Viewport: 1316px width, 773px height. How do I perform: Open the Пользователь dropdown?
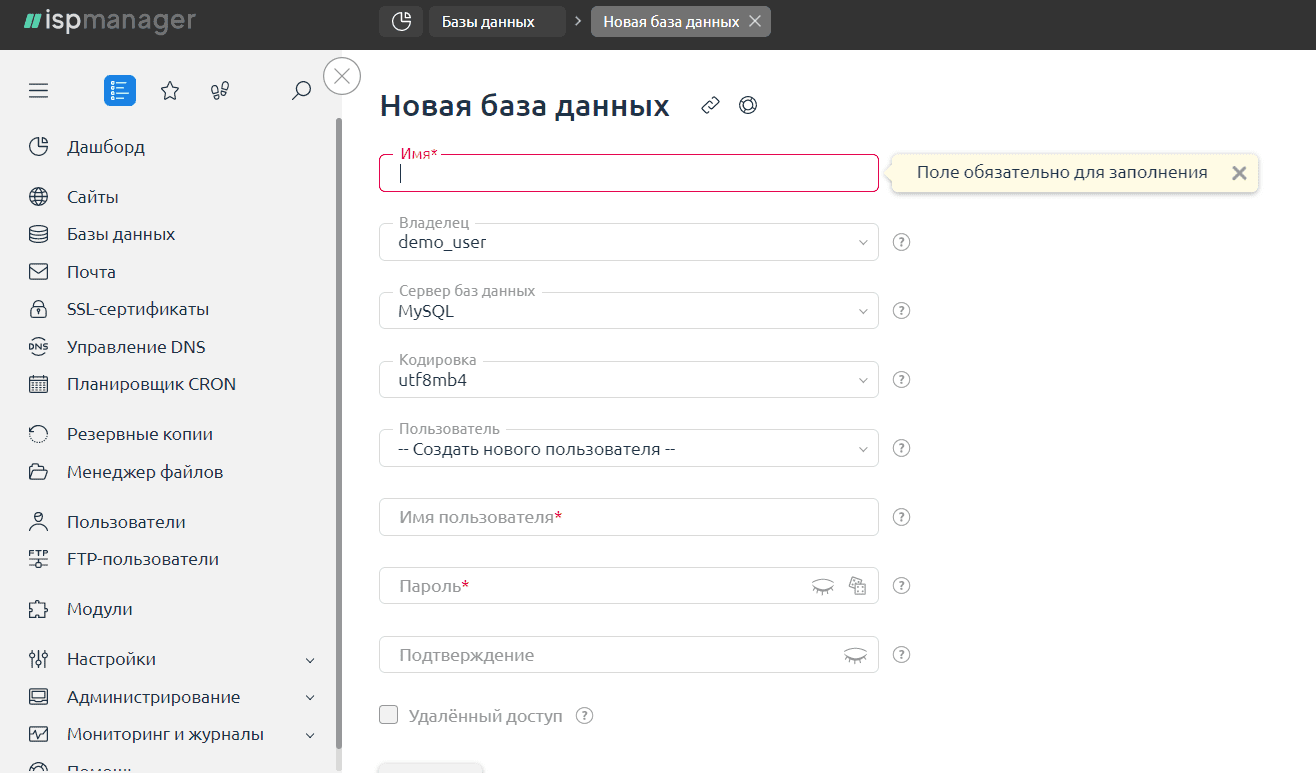point(629,448)
